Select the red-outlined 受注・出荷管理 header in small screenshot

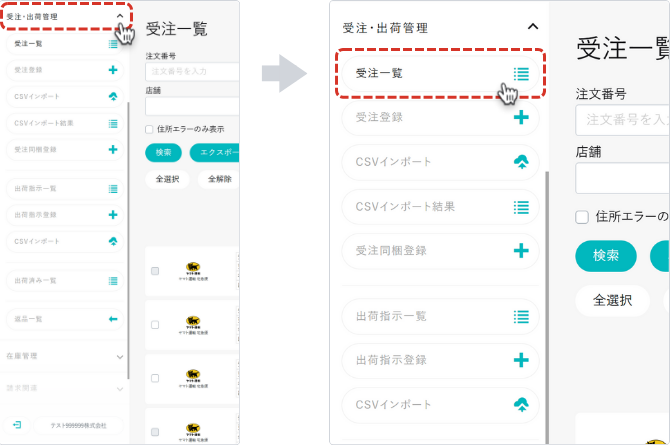60,17
